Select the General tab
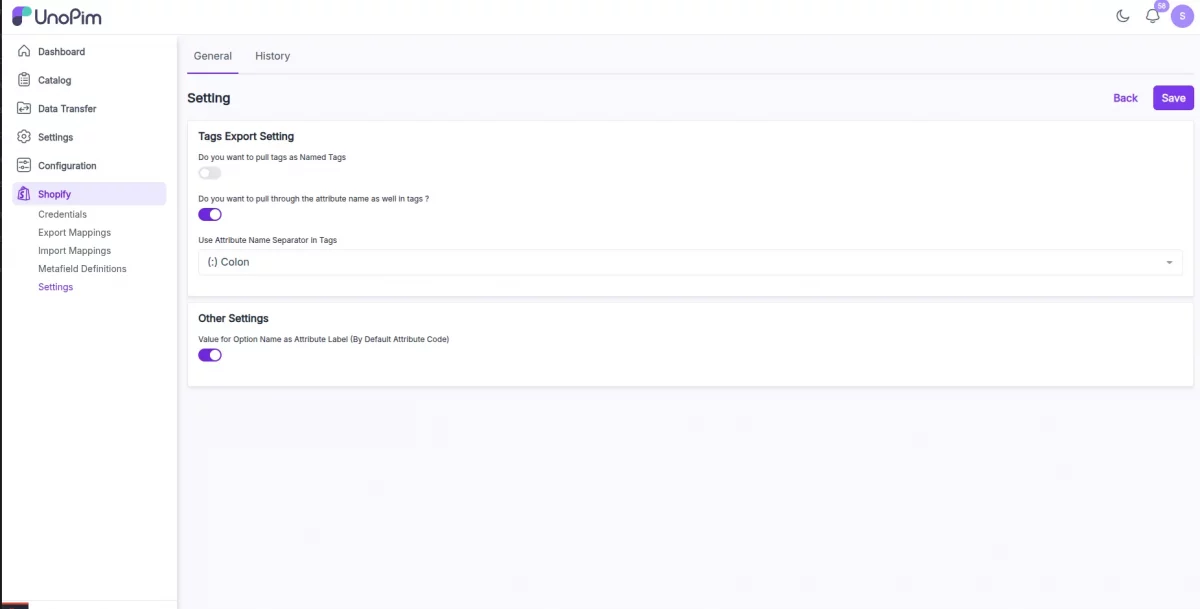Image resolution: width=1200 pixels, height=609 pixels. (212, 56)
